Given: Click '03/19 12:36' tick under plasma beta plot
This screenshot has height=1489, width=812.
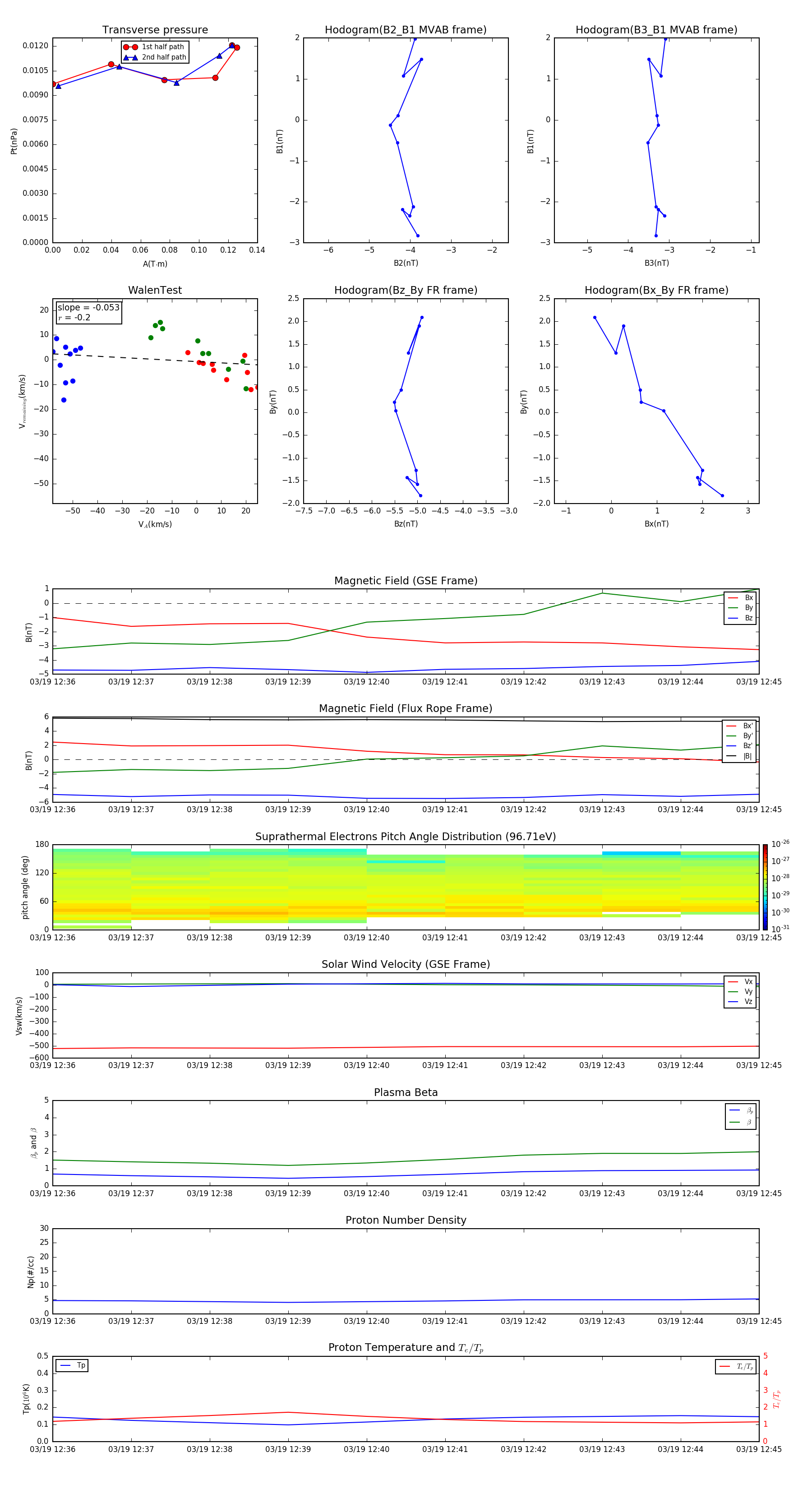Looking at the screenshot, I should tap(53, 1193).
